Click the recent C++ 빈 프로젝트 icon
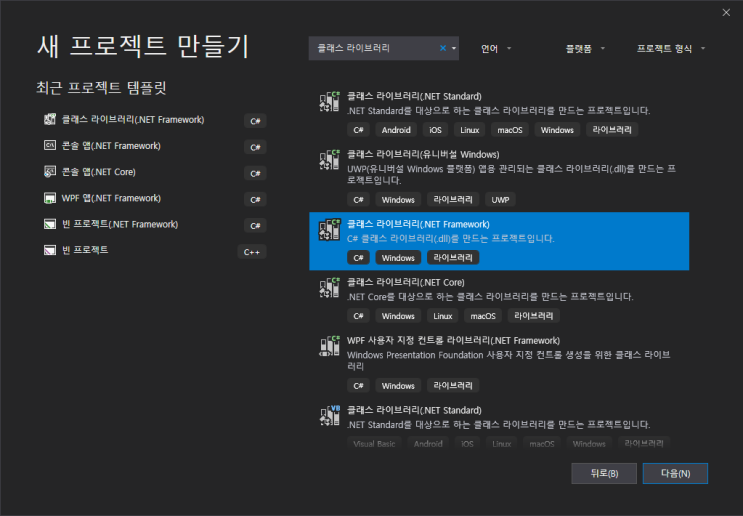 tap(50, 250)
